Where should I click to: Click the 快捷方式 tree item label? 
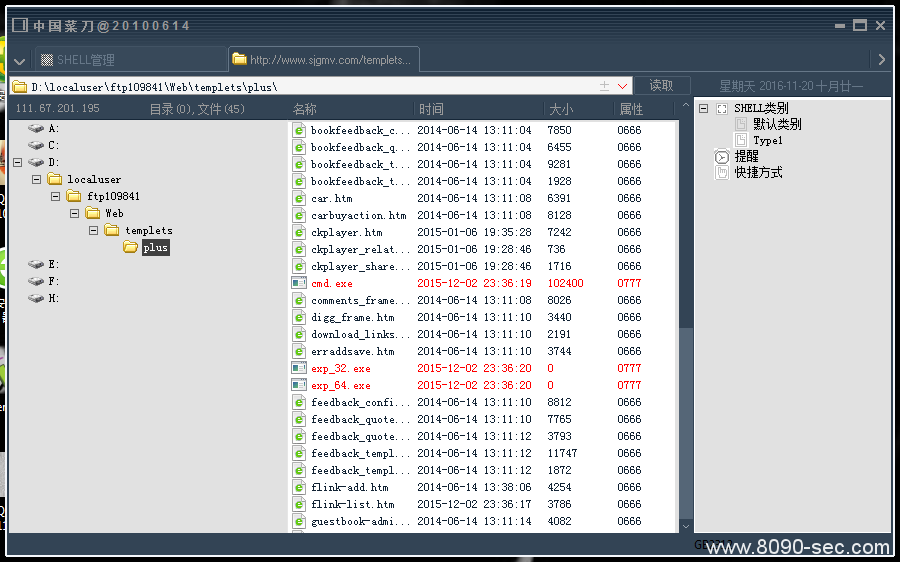click(x=758, y=172)
